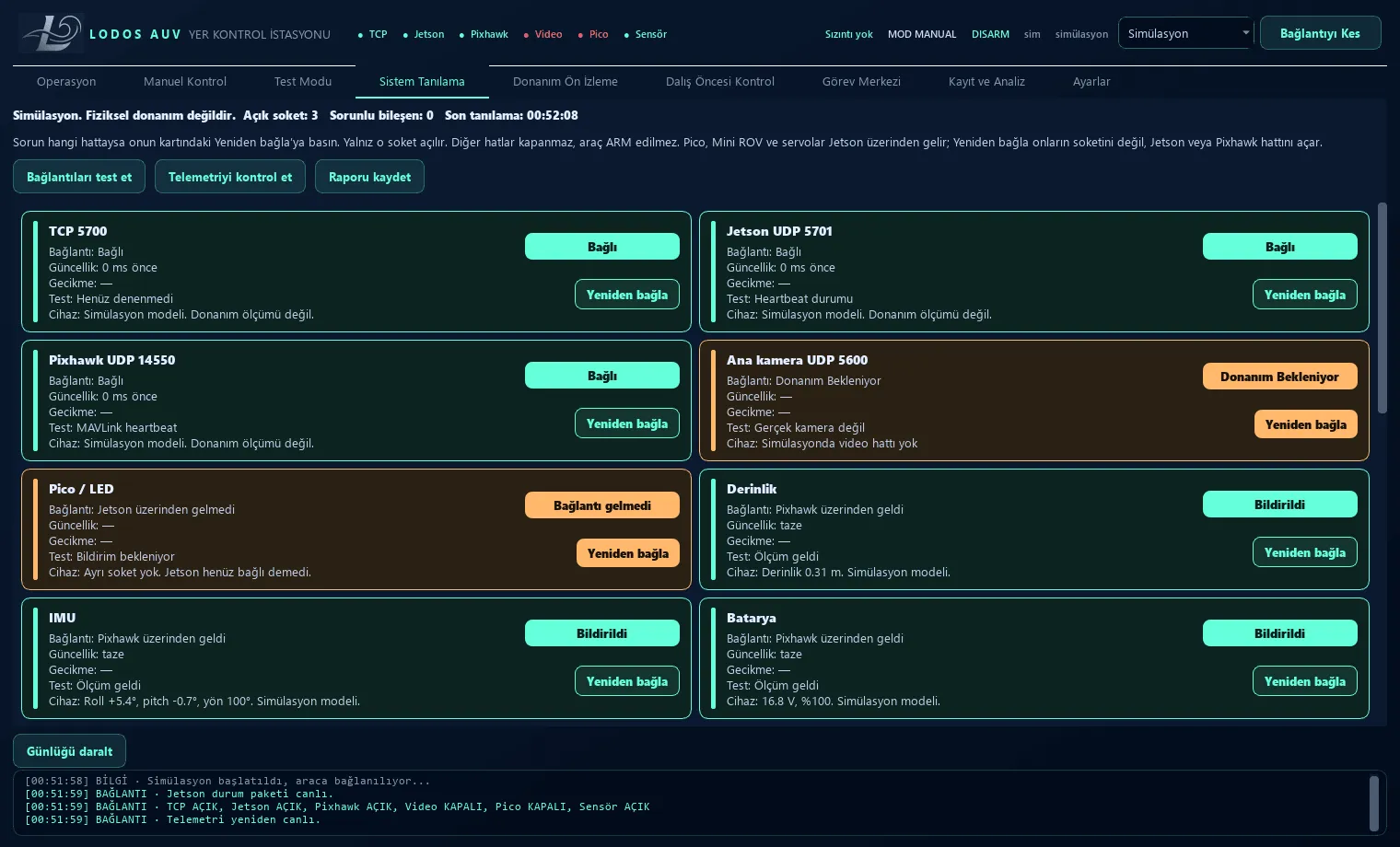Click Yeniden bağla on the Derinlik card
The width and height of the screenshot is (1400, 847).
pyautogui.click(x=1305, y=552)
